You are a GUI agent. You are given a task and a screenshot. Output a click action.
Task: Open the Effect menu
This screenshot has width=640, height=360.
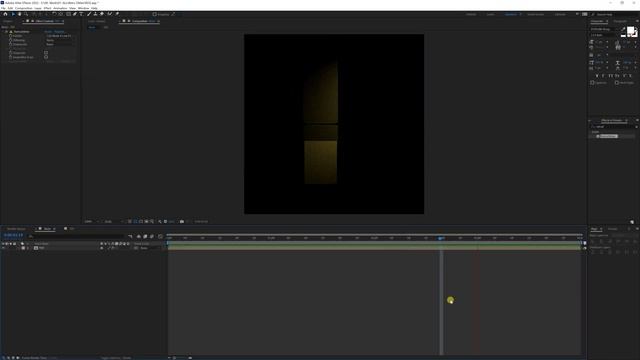coord(47,8)
